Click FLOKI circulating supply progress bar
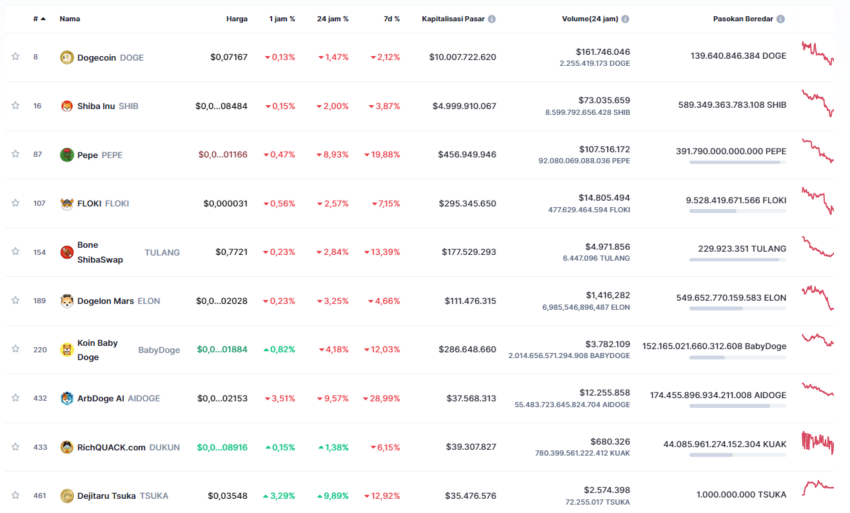Screen dimensions: 850x513 737,211
